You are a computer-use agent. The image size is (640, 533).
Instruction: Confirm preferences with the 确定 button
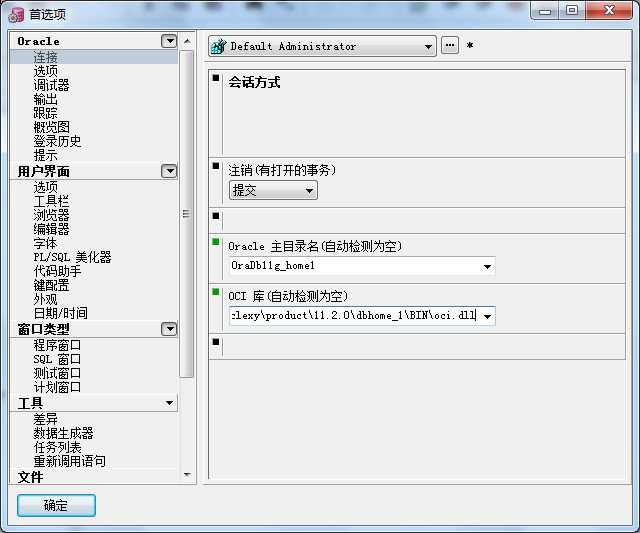click(x=56, y=505)
